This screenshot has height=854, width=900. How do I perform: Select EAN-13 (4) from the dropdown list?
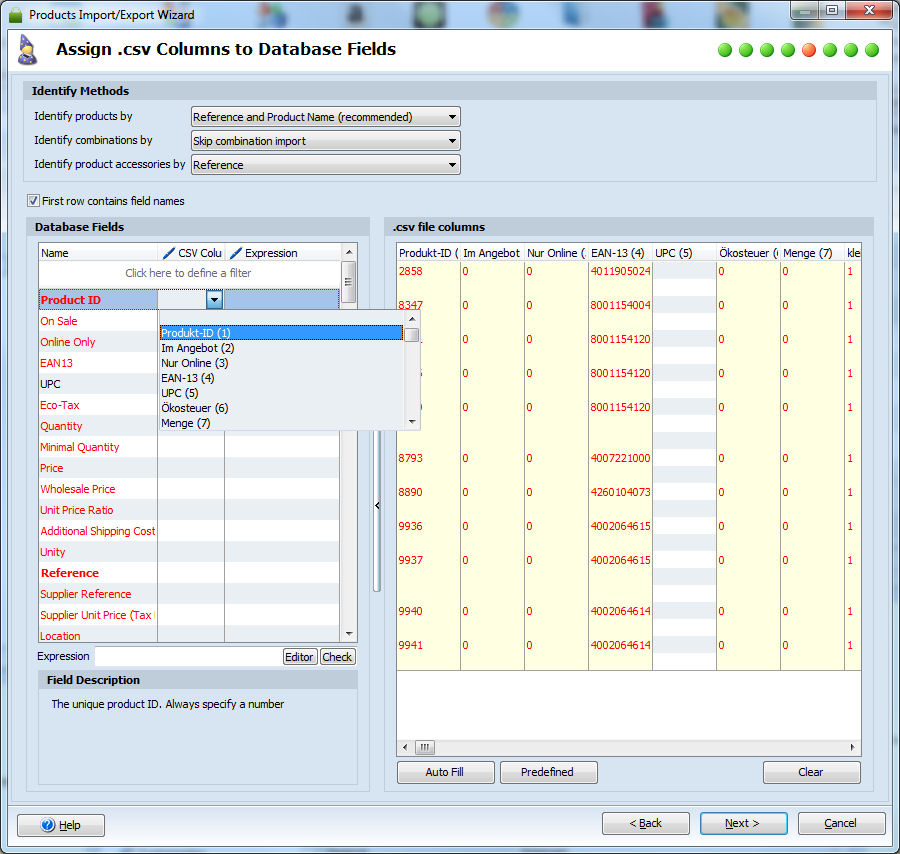(x=188, y=378)
